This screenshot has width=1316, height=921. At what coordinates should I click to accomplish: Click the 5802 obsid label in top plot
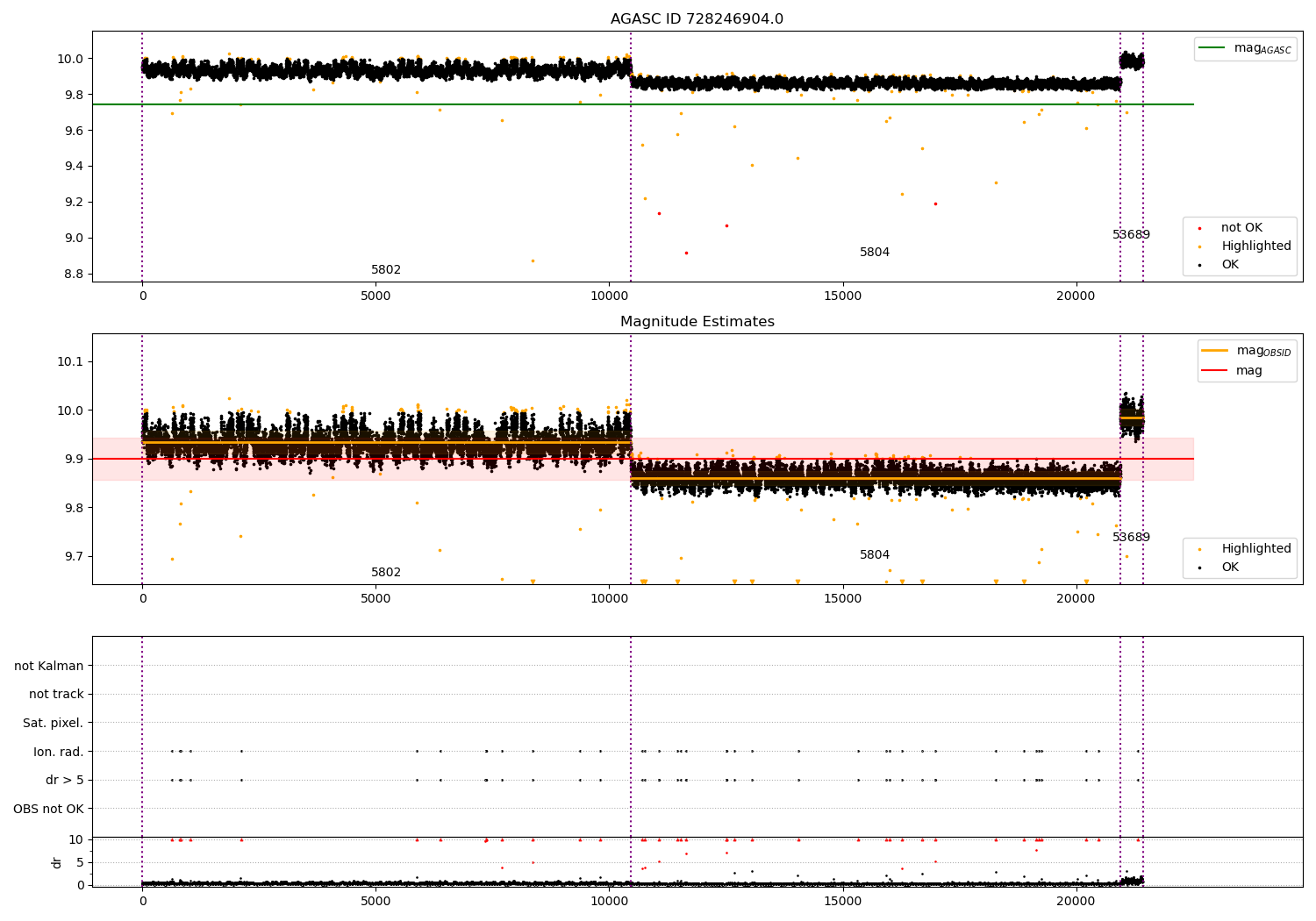386,270
